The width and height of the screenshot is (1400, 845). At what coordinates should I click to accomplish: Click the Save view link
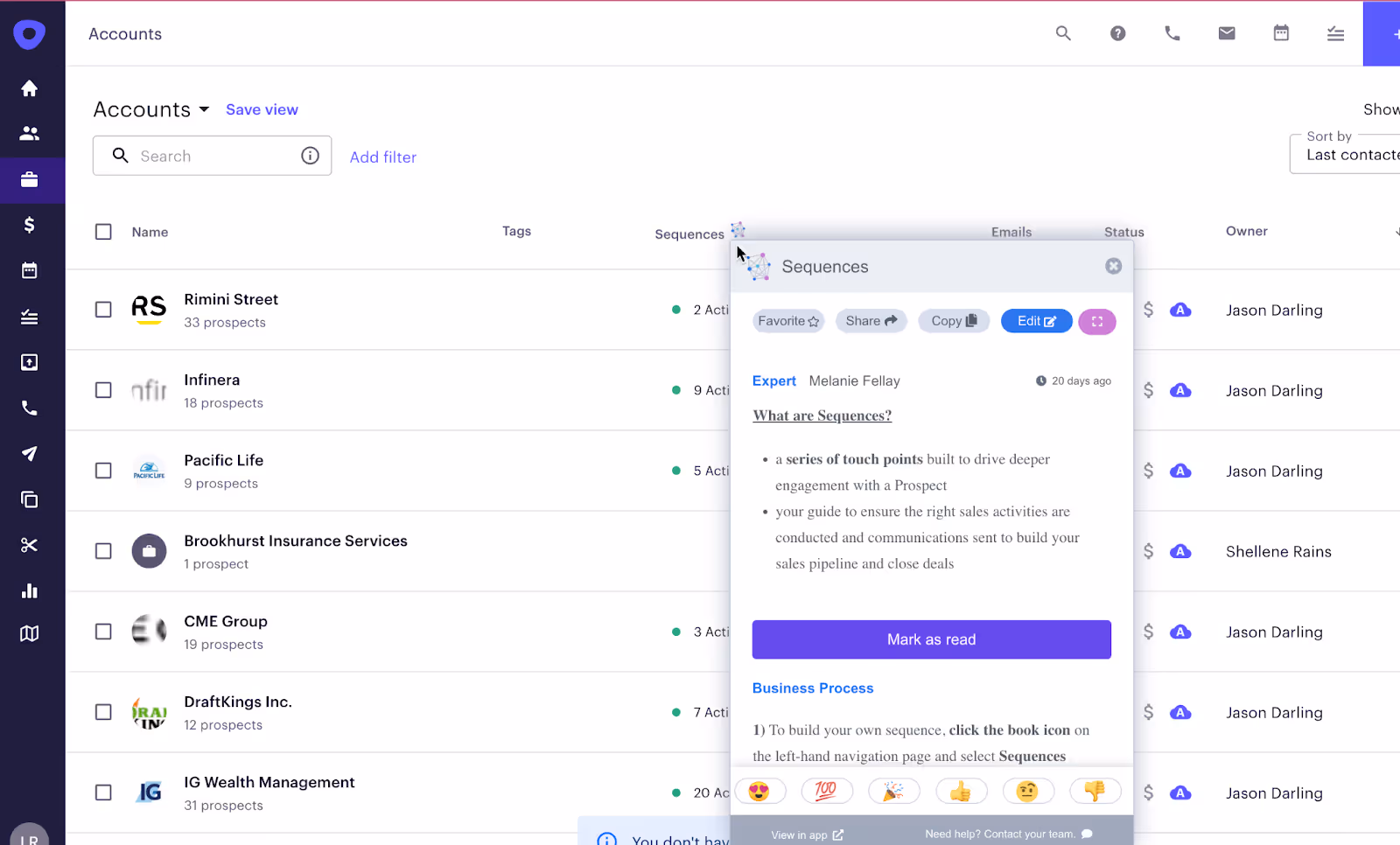(262, 109)
